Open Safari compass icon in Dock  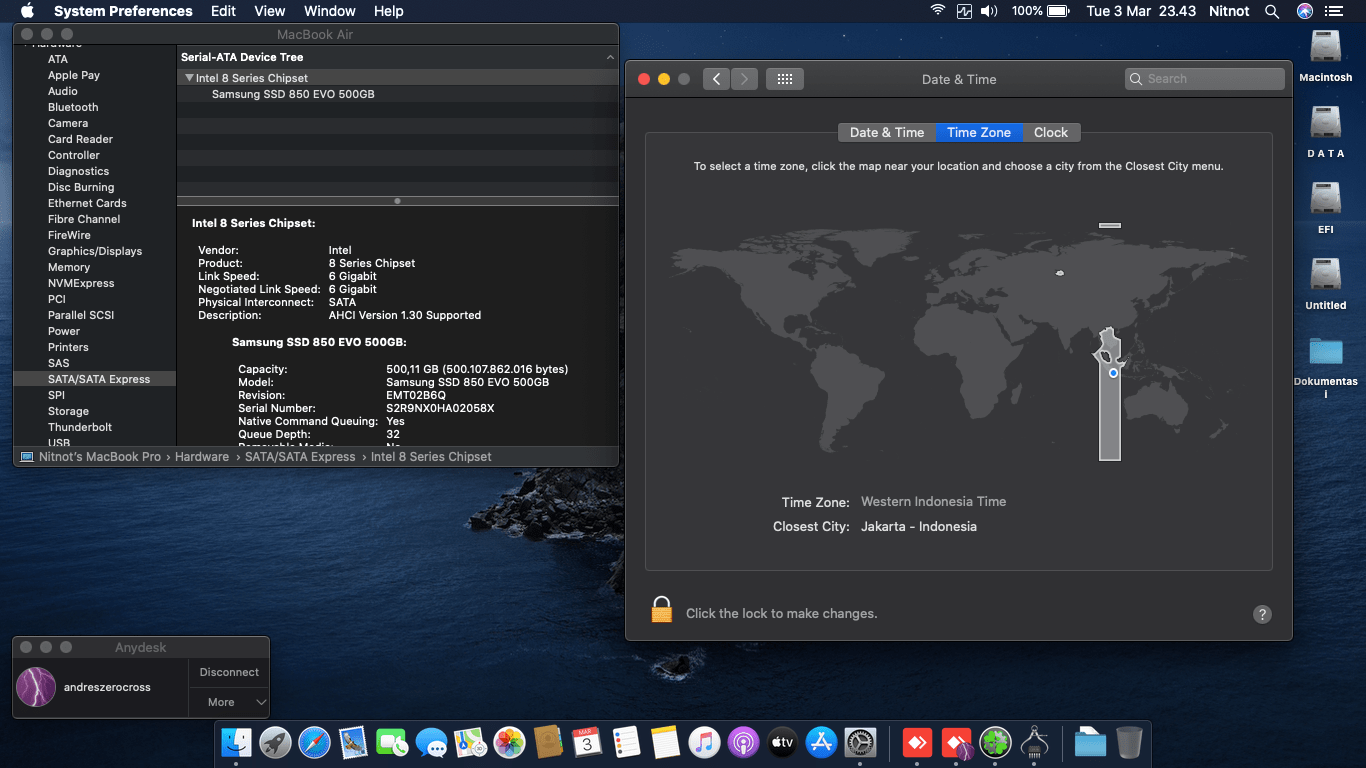coord(314,742)
